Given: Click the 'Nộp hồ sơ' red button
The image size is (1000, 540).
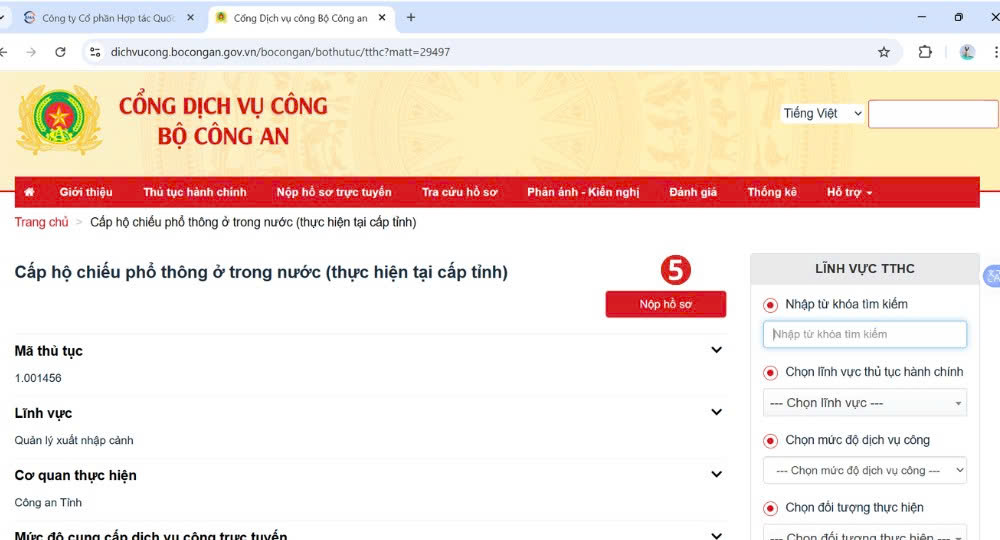Looking at the screenshot, I should [665, 304].
